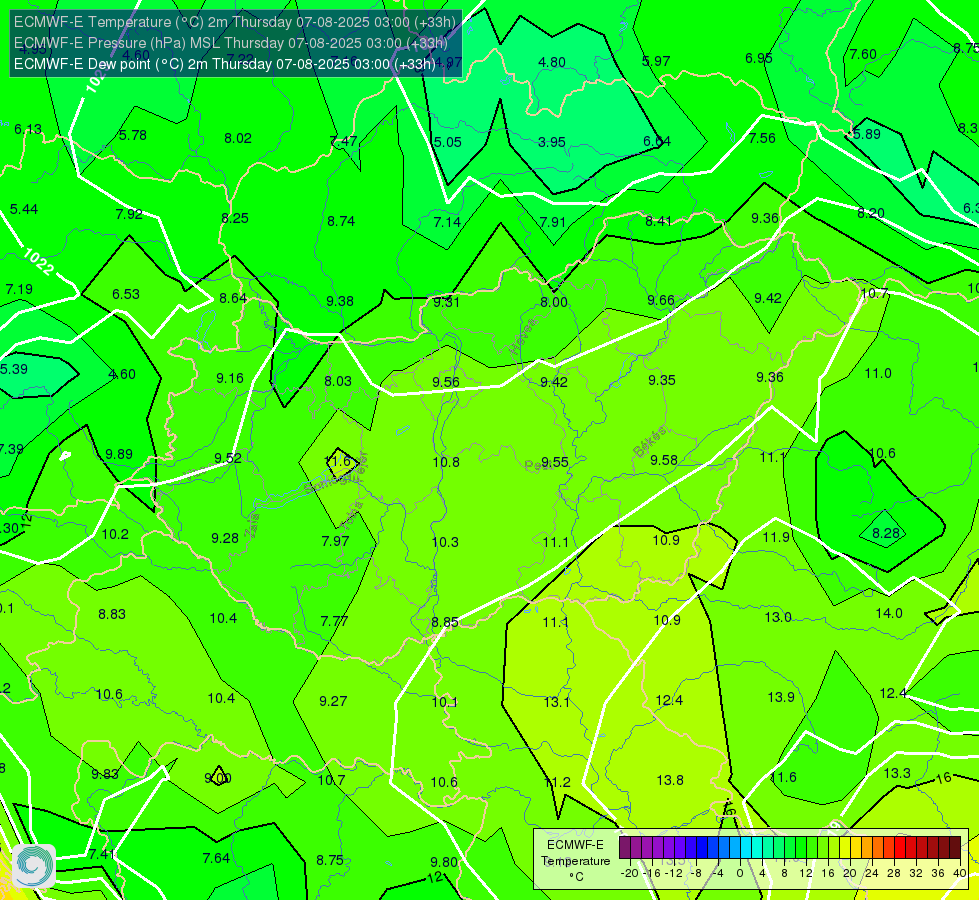This screenshot has height=900, width=979.
Task: Click the map value 7.14
Action: (x=447, y=222)
